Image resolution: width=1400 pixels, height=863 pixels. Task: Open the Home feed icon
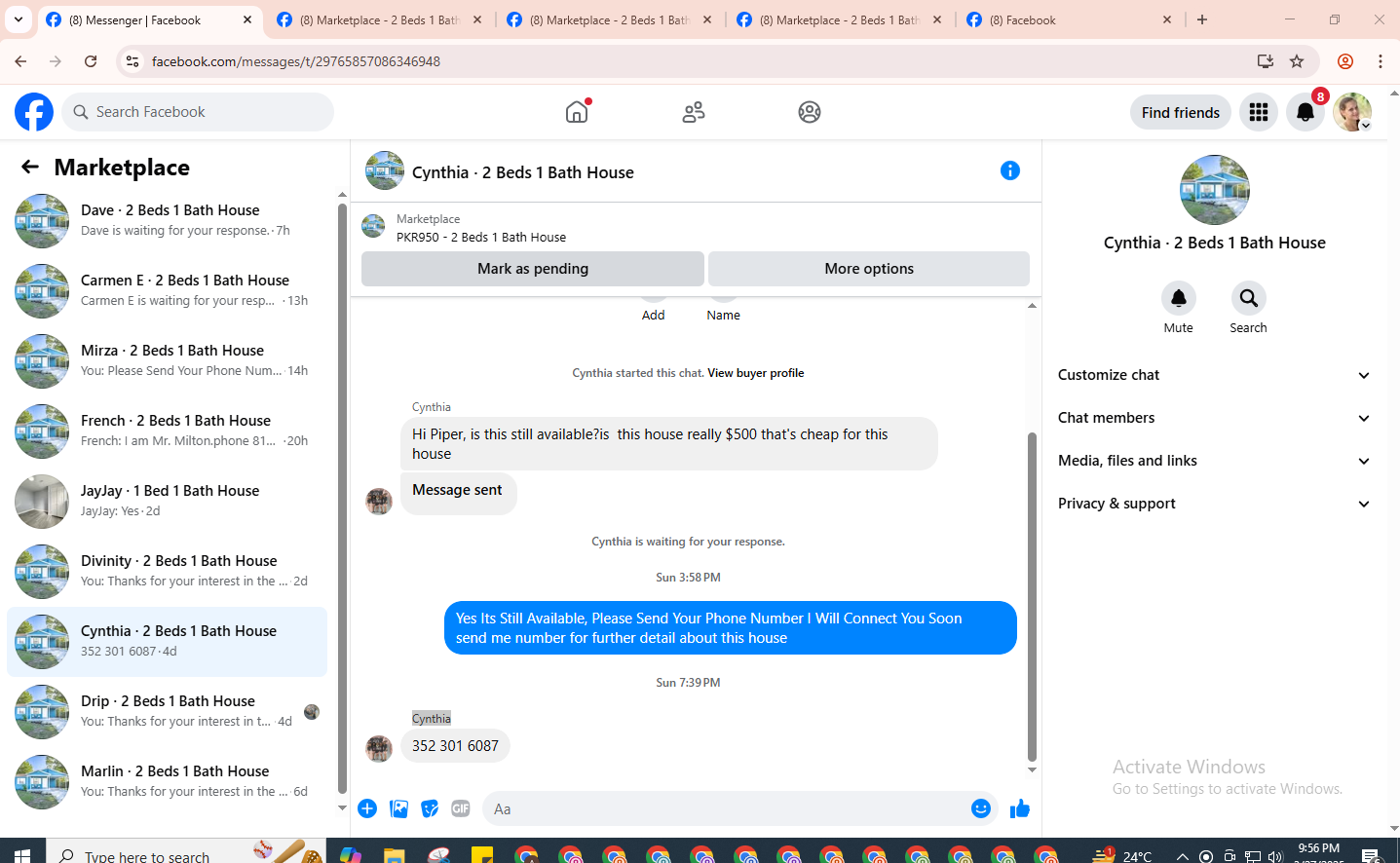click(577, 112)
